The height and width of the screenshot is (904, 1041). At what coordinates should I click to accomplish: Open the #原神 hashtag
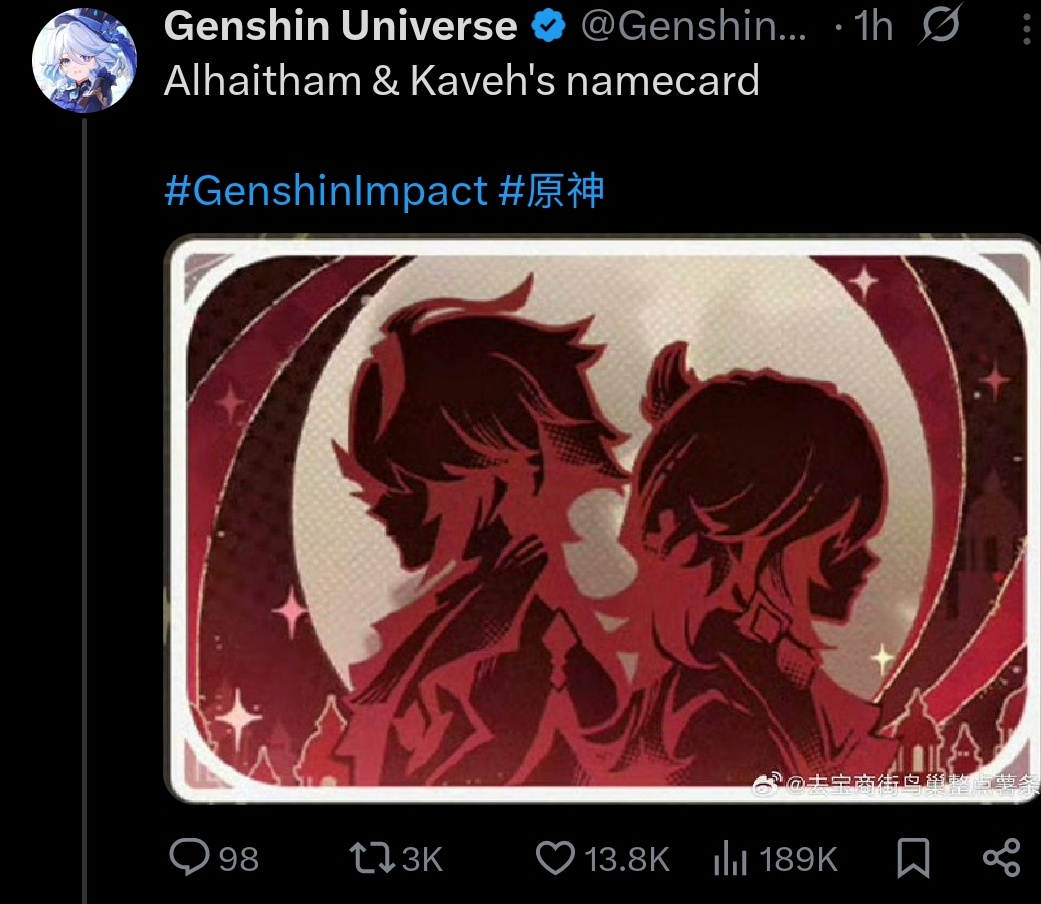(551, 190)
